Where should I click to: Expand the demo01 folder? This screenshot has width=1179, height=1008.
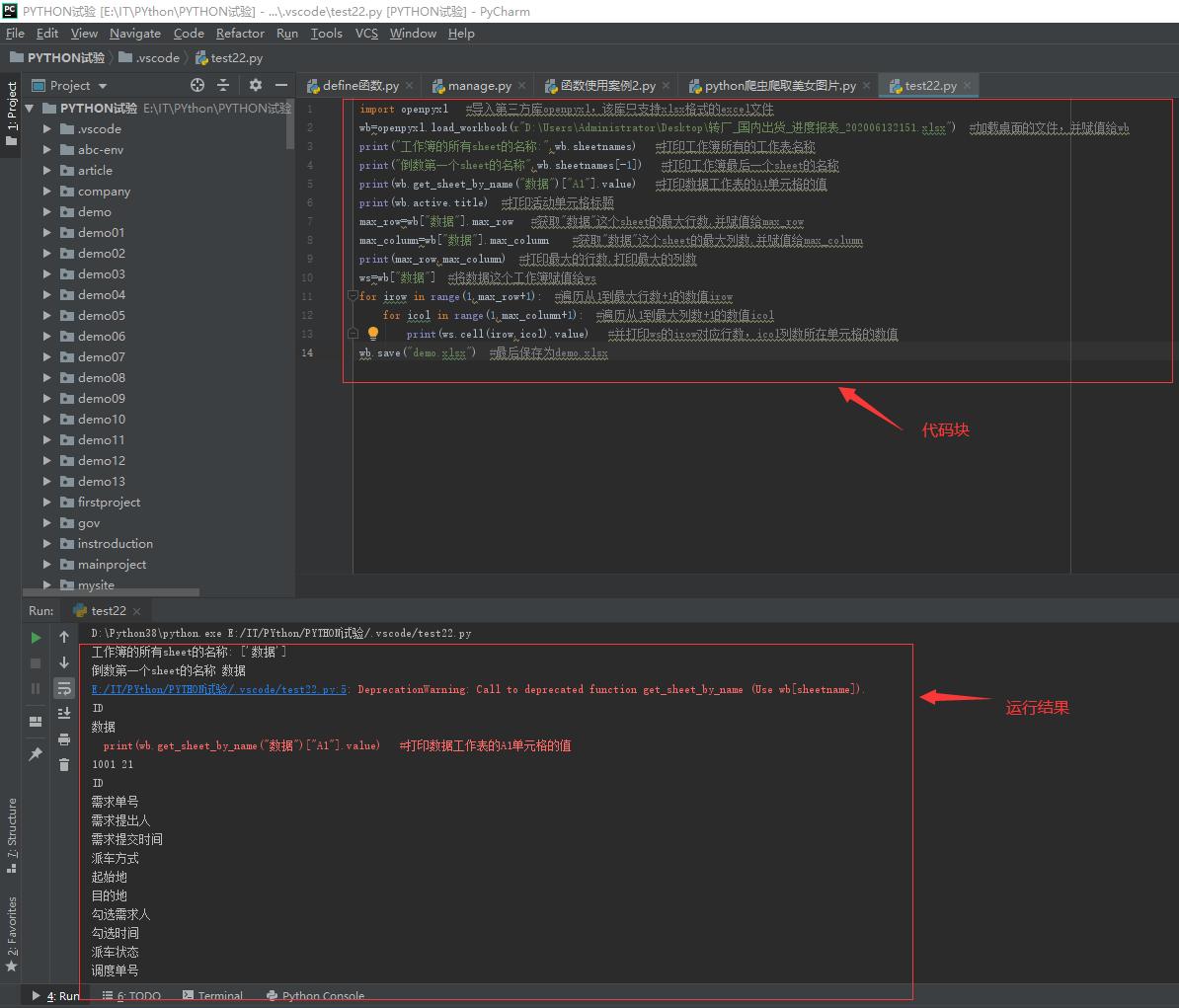coord(44,232)
